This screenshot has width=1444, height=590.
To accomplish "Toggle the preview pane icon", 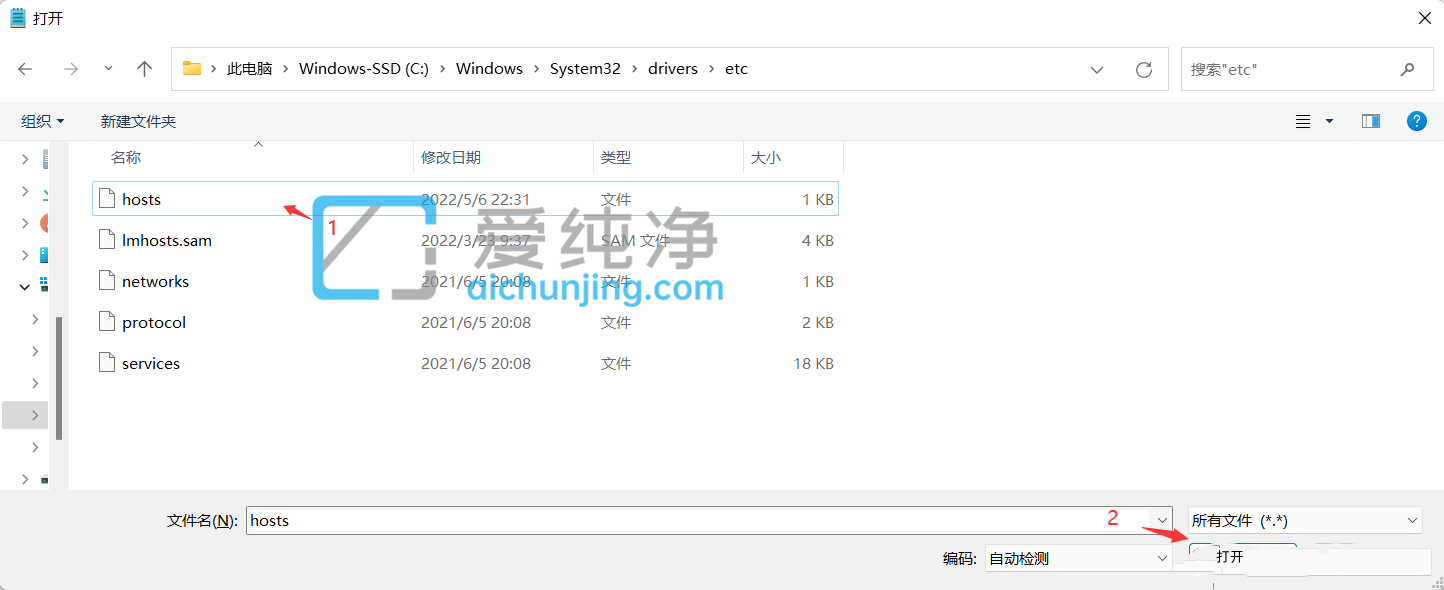I will coord(1370,120).
